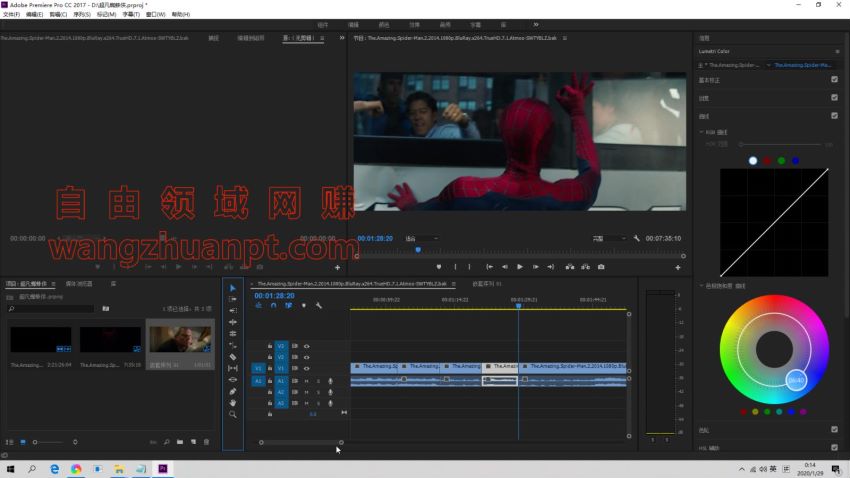Screen dimensions: 850x478
Task: Select the Zoom magnifier tool
Action: pyautogui.click(x=233, y=414)
